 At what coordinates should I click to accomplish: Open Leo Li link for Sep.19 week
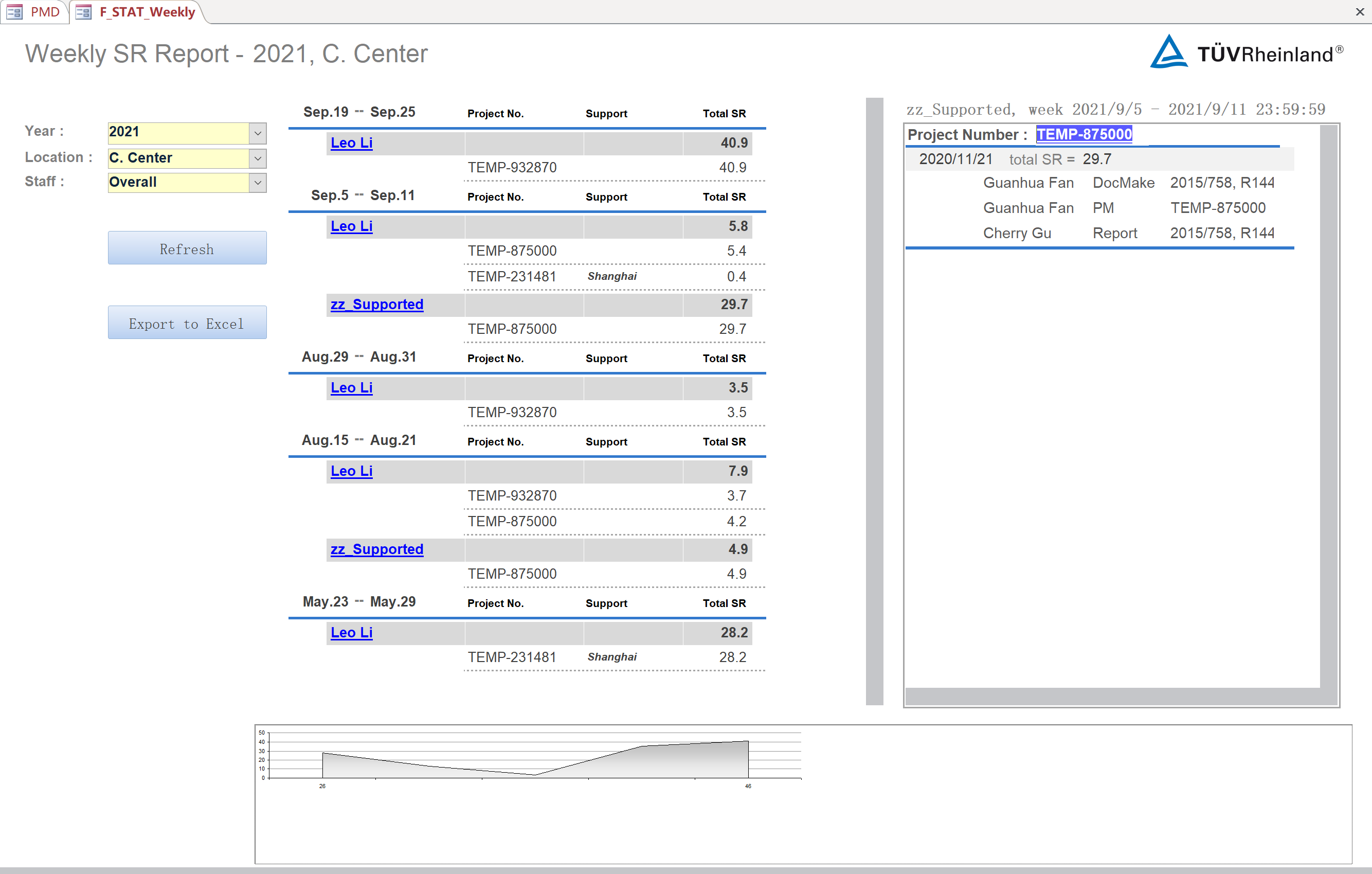pos(352,143)
